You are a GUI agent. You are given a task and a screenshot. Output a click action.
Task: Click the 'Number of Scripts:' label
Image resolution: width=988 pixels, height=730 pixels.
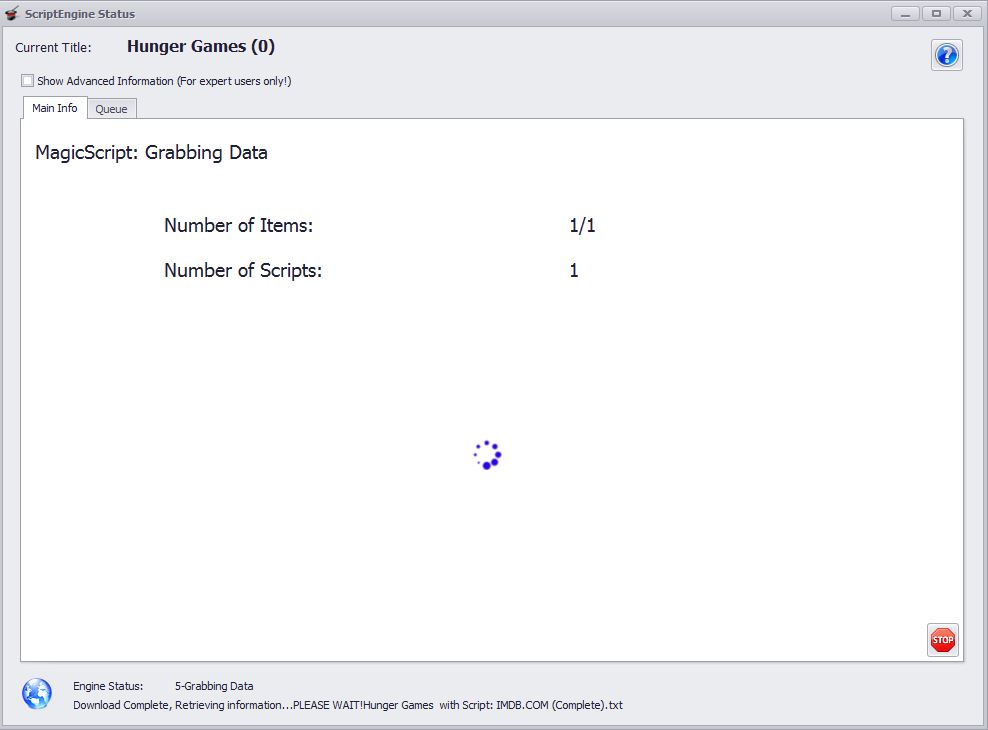click(x=243, y=271)
